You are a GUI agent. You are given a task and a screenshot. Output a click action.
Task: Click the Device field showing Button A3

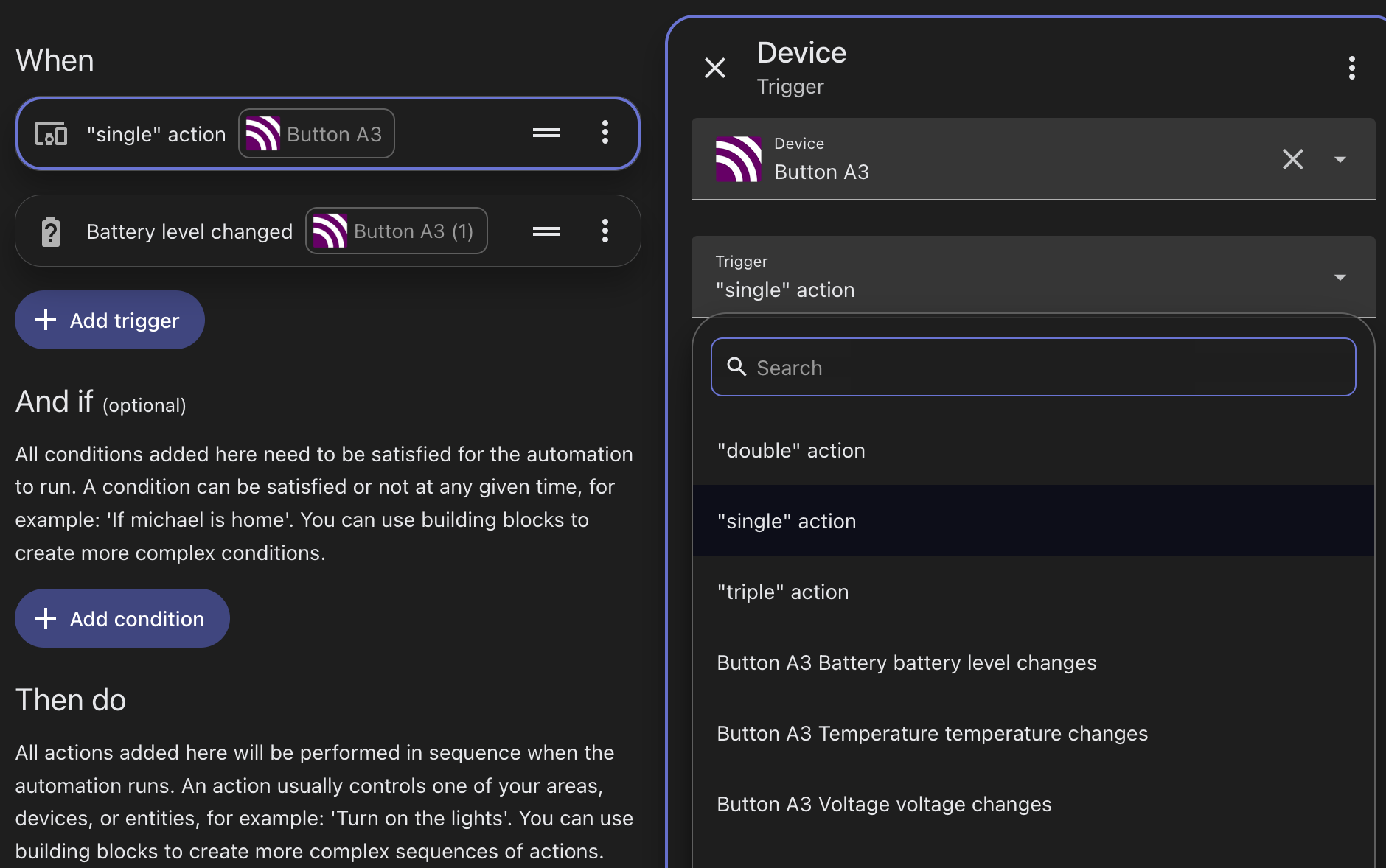(x=1034, y=158)
